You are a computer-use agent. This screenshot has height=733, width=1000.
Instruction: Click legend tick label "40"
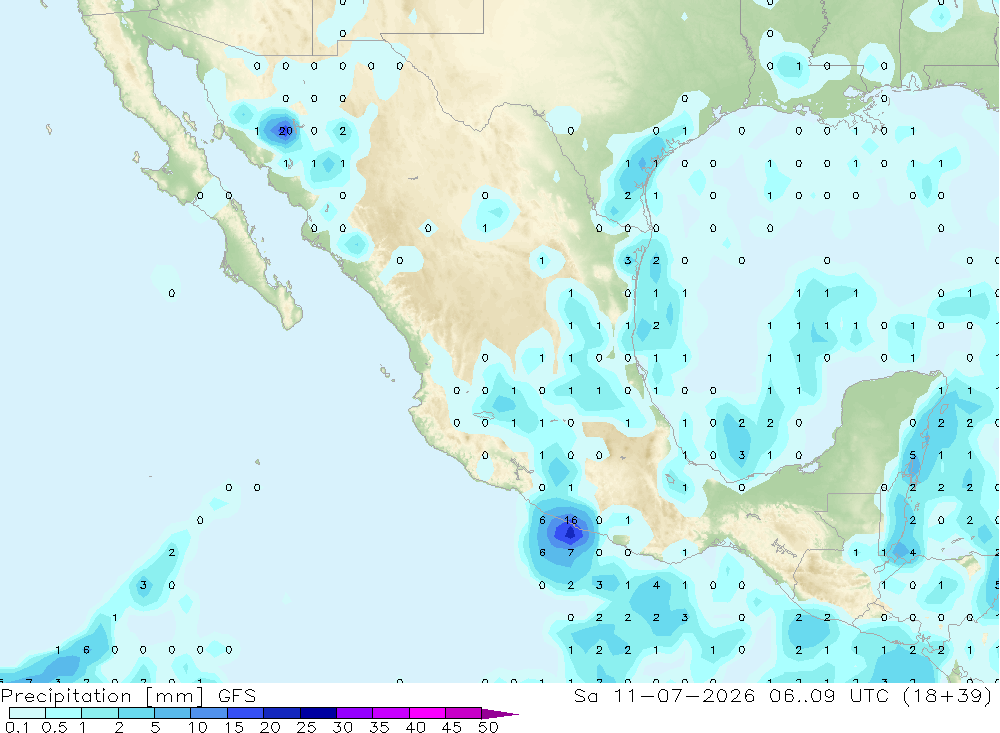[x=415, y=727]
